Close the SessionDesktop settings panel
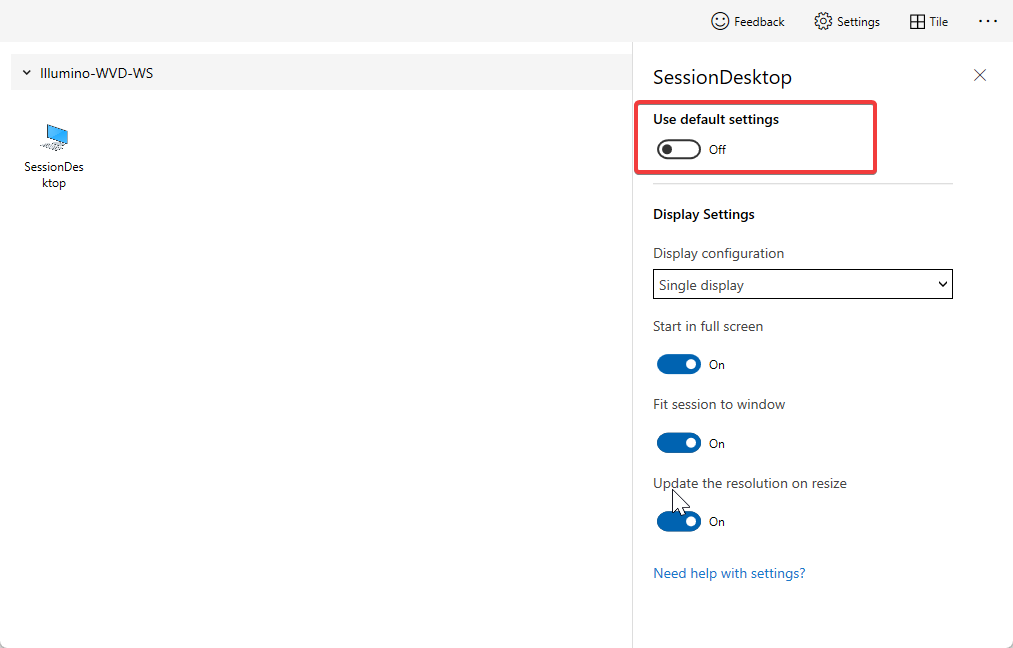Image resolution: width=1013 pixels, height=648 pixels. click(x=980, y=75)
